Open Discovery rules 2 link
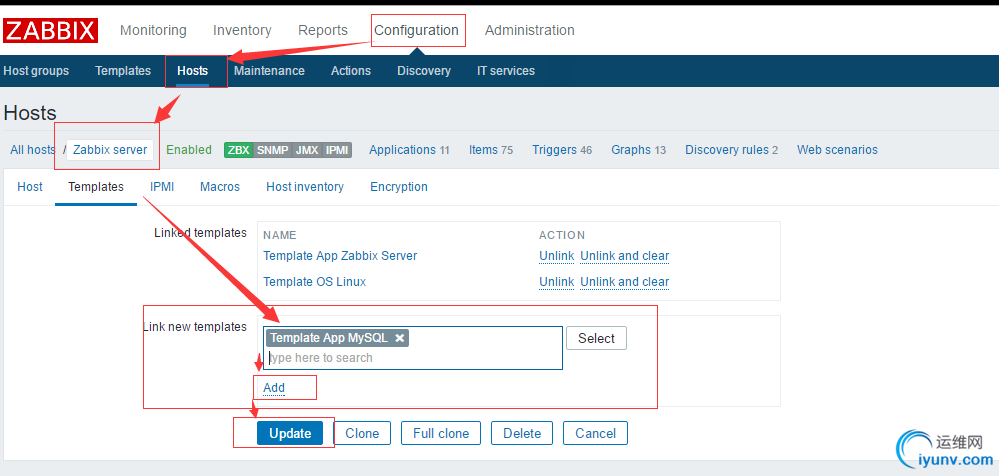 pos(731,150)
